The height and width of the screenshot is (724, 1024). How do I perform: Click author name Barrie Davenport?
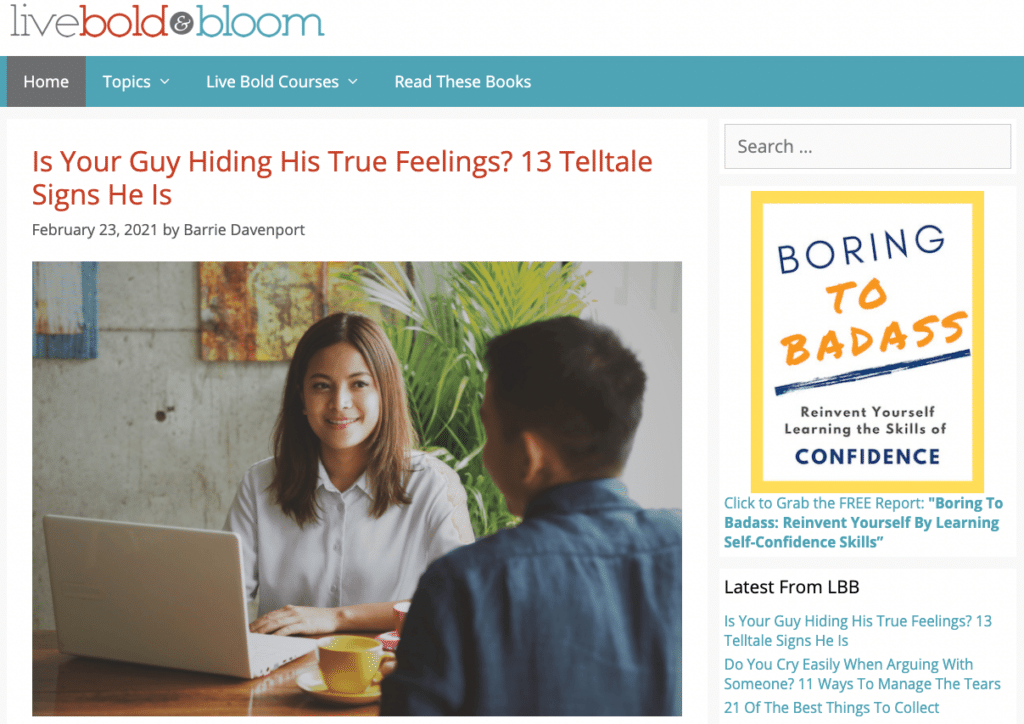(244, 229)
